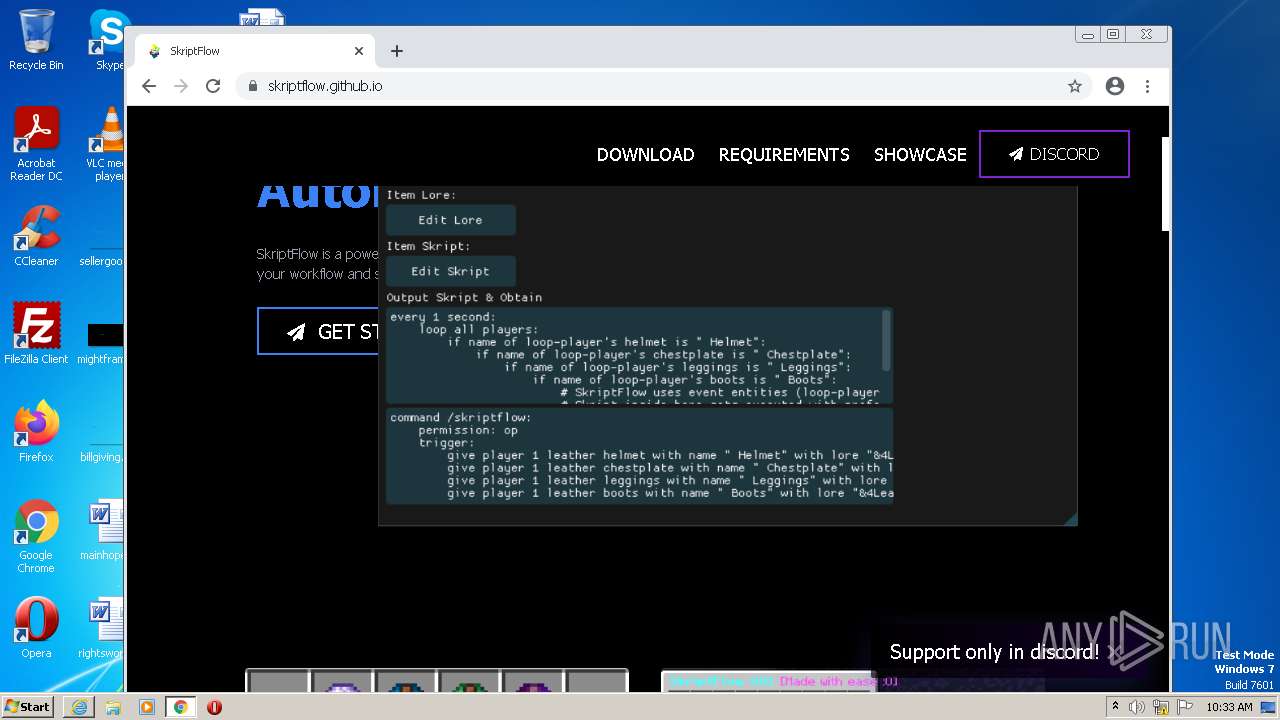The image size is (1280, 720).
Task: Open the DOWNLOAD nav item
Action: click(645, 155)
